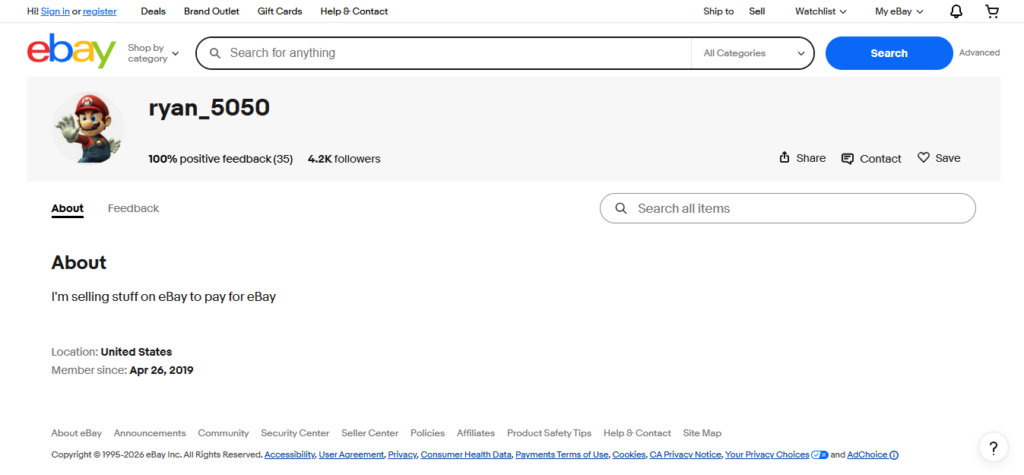Image resolution: width=1024 pixels, height=475 pixels.
Task: Click the Sign in link
Action: pos(56,11)
